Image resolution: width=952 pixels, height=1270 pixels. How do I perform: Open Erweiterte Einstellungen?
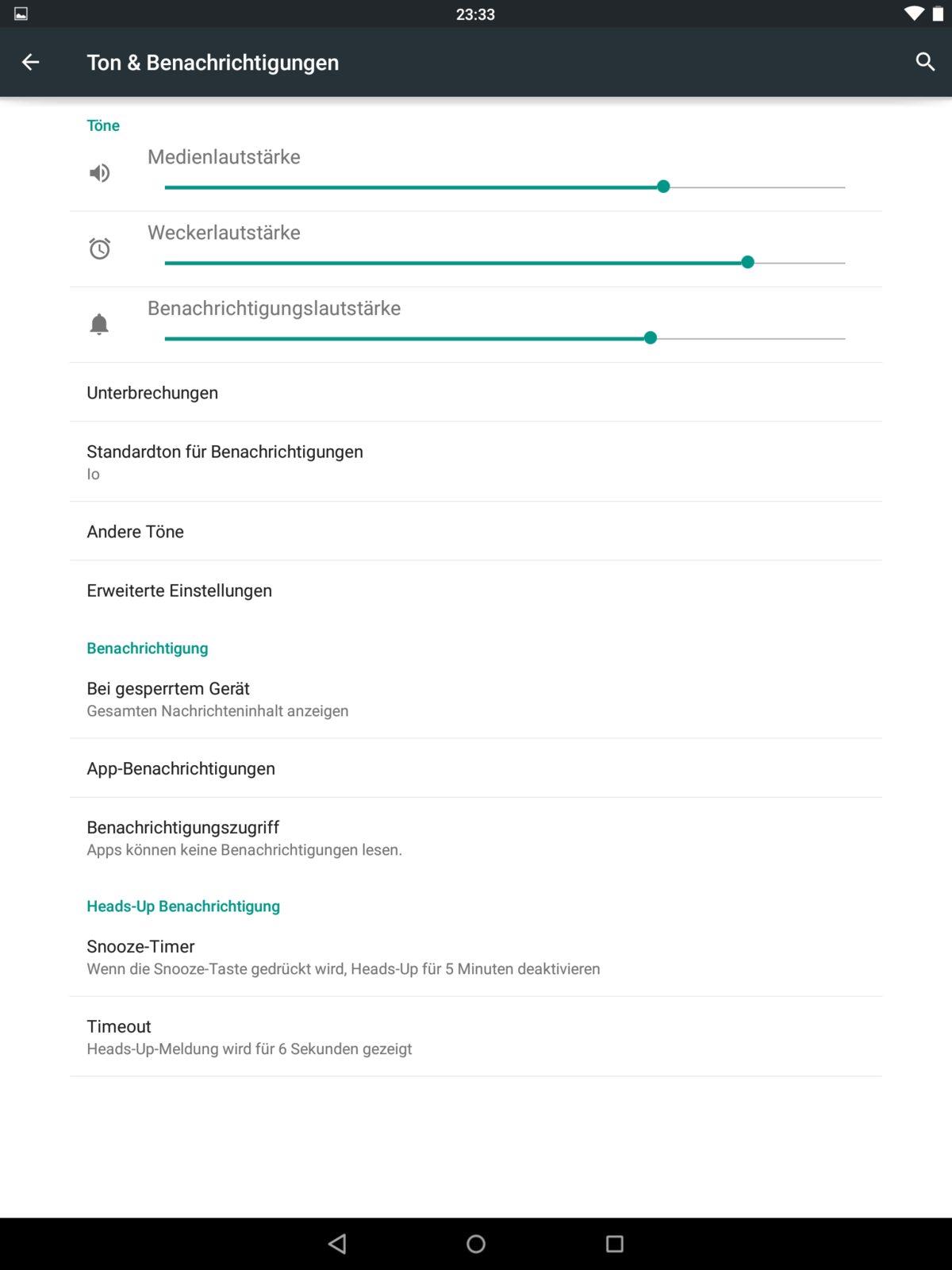[x=179, y=591]
